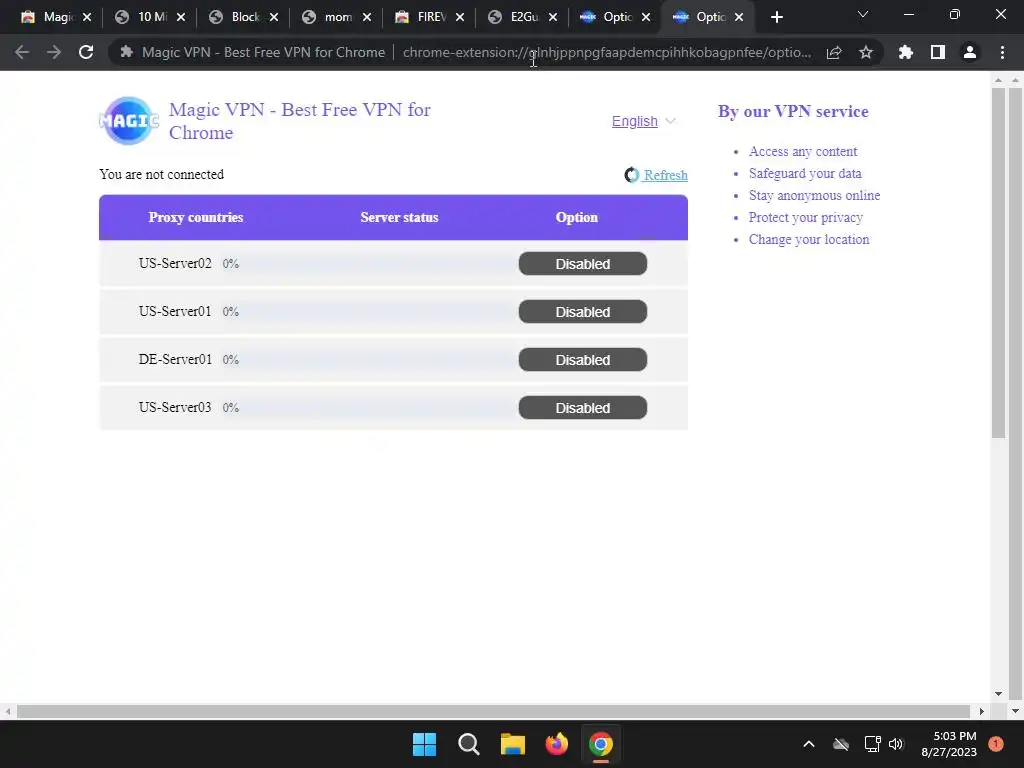The height and width of the screenshot is (768, 1024).
Task: Close the Magic tab
Action: [x=87, y=17]
